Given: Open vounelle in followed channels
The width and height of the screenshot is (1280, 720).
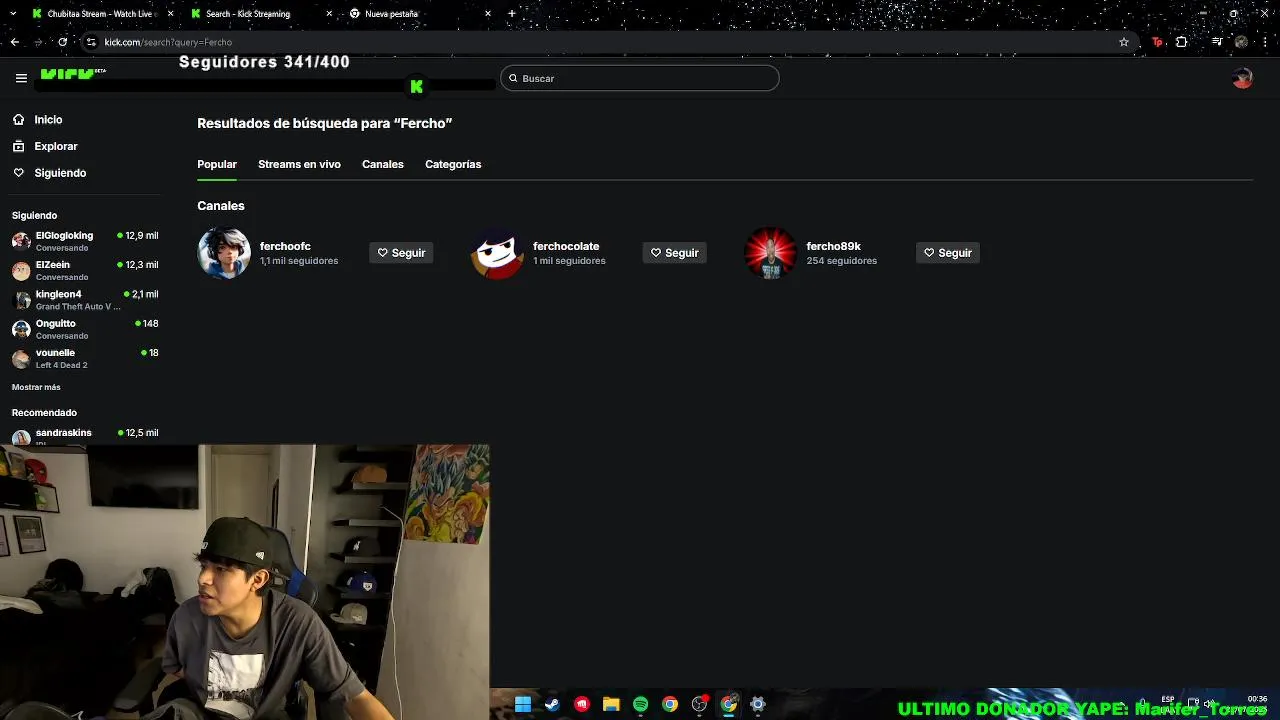Looking at the screenshot, I should coord(85,358).
